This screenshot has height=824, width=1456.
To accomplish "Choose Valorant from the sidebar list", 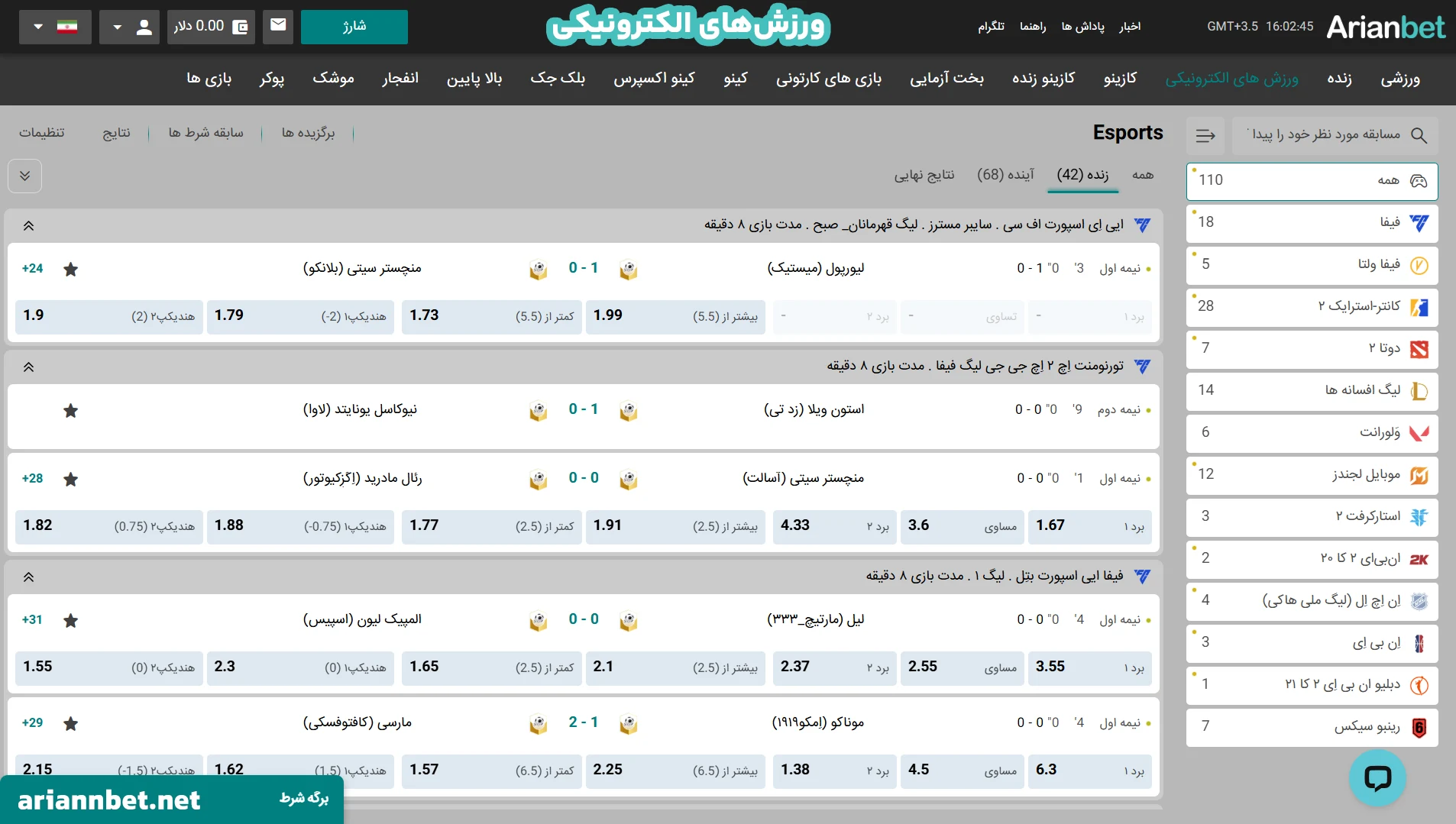I will 1312,432.
